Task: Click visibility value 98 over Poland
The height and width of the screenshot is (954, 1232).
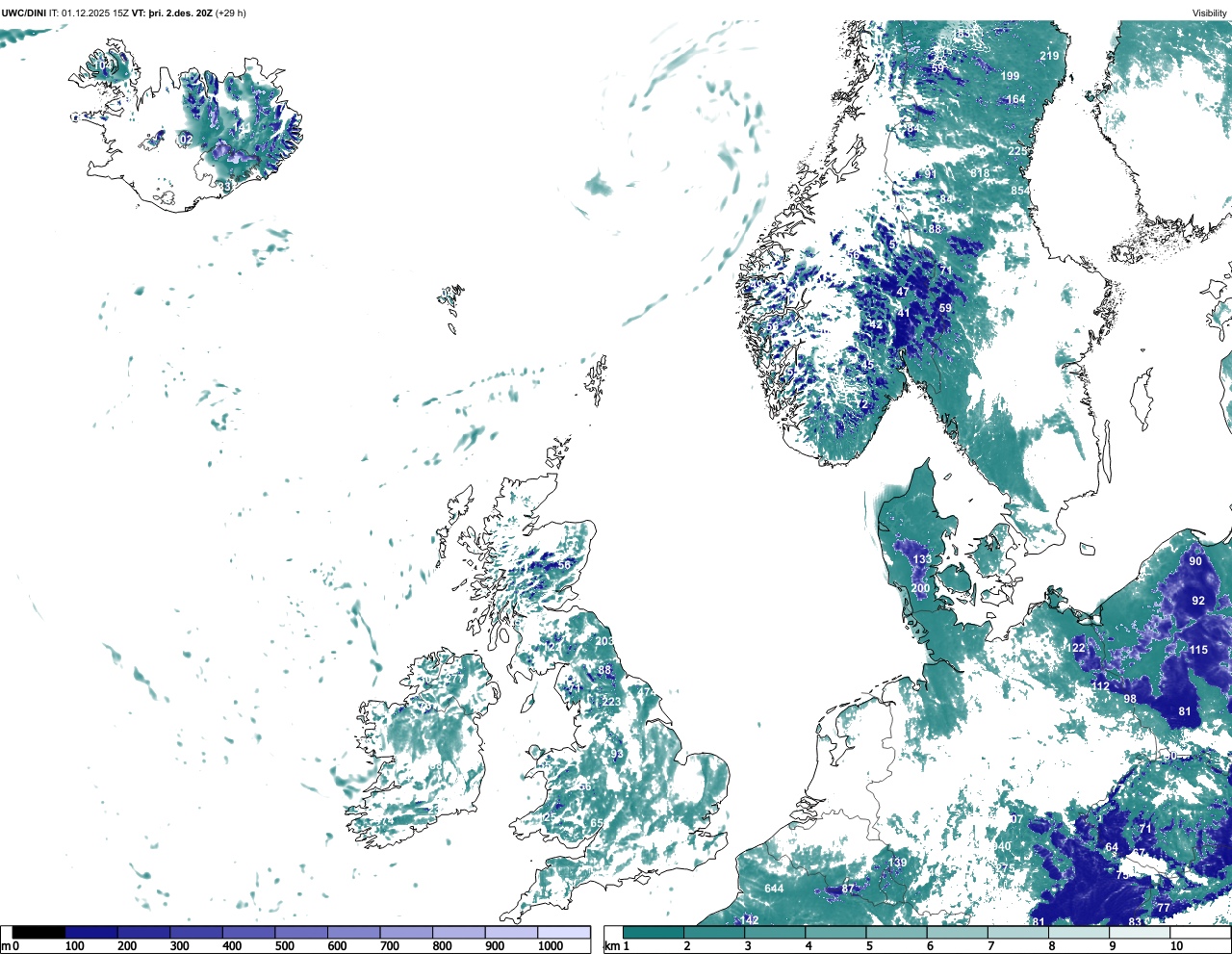Action: tap(1130, 699)
